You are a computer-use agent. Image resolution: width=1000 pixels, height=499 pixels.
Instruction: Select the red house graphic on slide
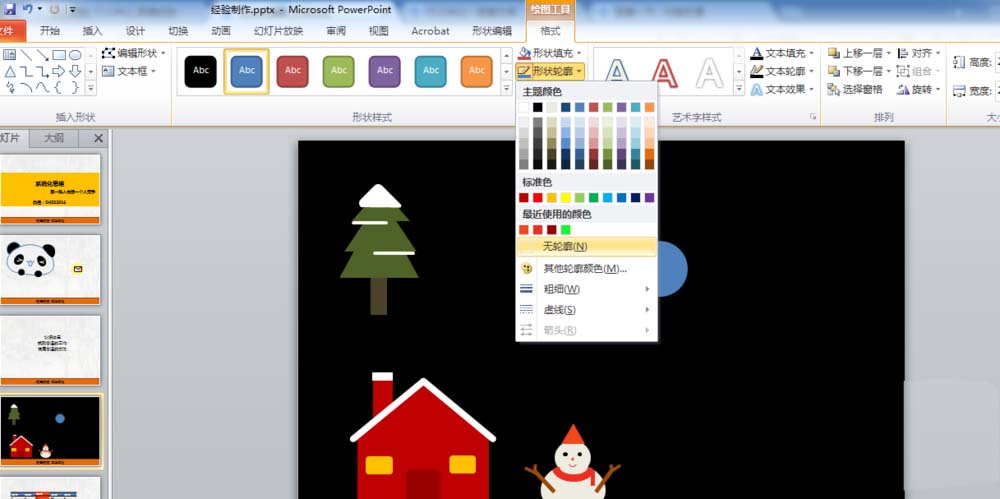pyautogui.click(x=423, y=436)
